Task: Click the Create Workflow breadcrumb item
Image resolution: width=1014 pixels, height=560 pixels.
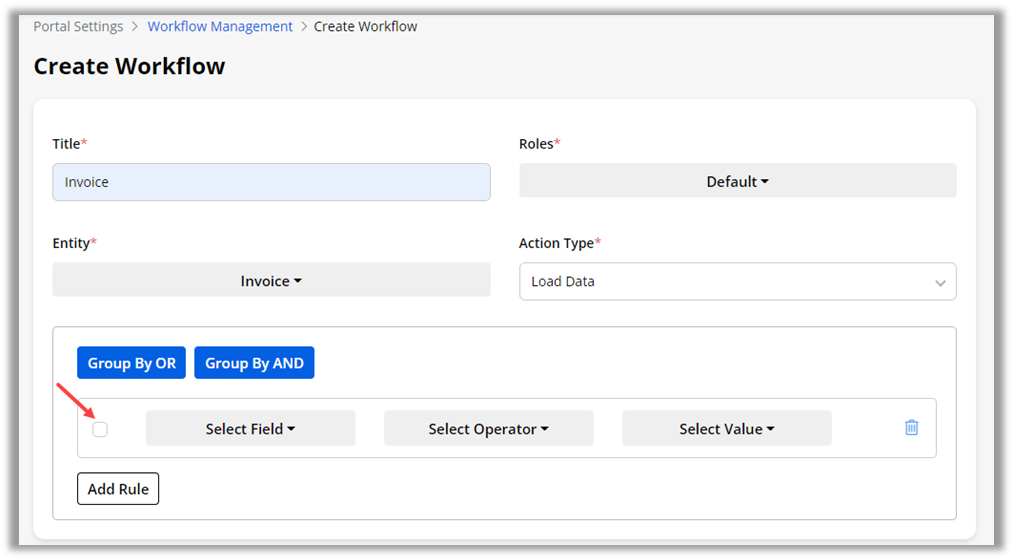Action: coord(365,27)
